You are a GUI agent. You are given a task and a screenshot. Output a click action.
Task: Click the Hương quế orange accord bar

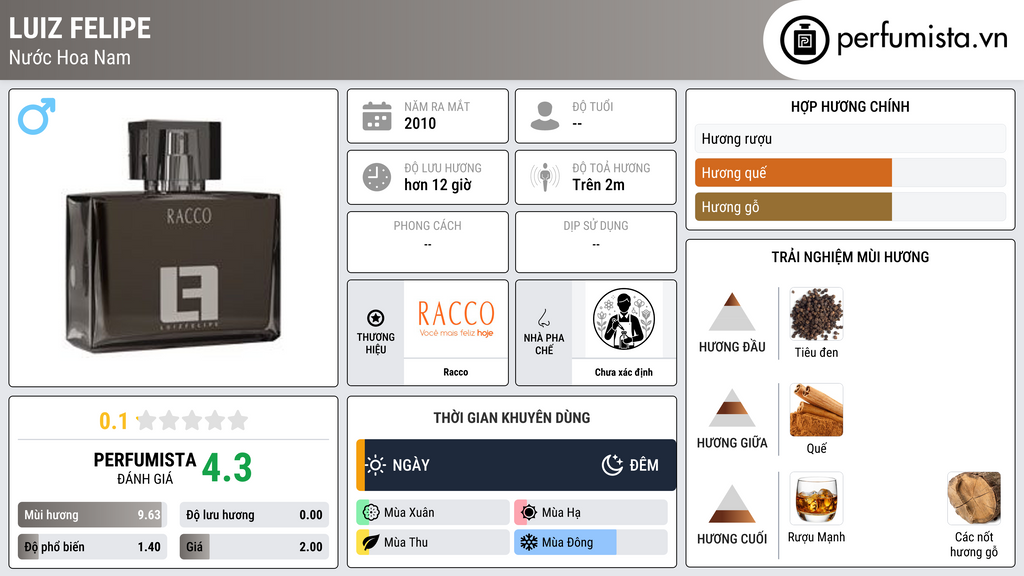tap(793, 173)
